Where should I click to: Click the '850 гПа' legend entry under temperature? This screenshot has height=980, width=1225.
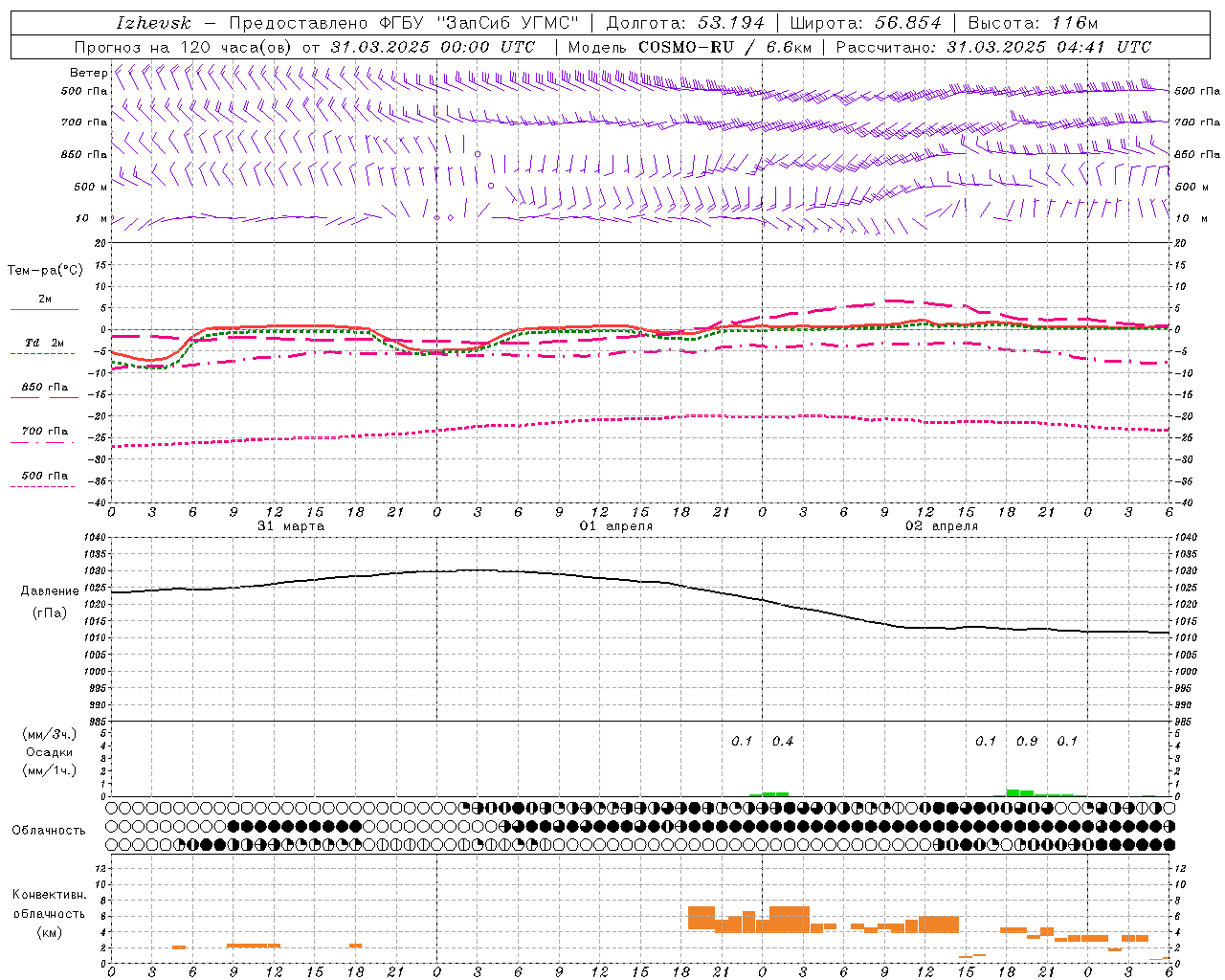45,387
